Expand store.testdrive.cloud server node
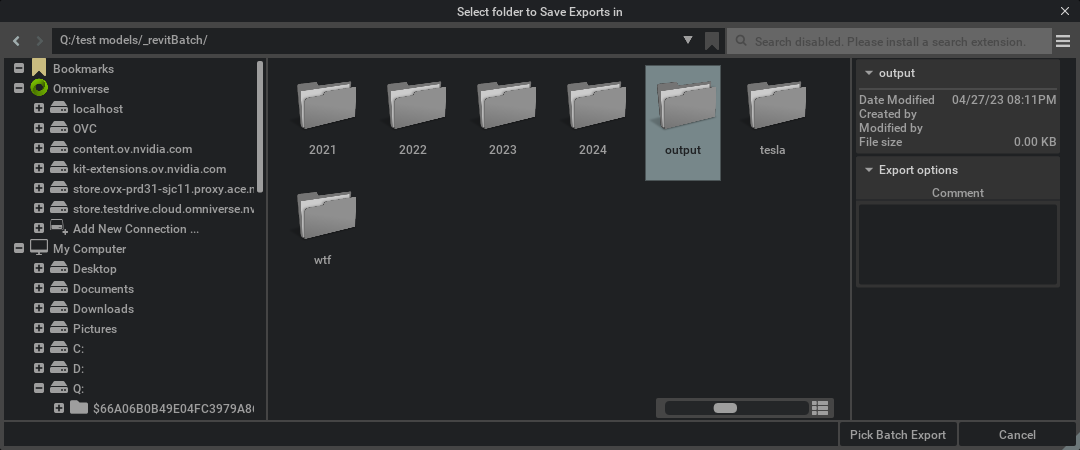The image size is (1080, 450). point(39,209)
